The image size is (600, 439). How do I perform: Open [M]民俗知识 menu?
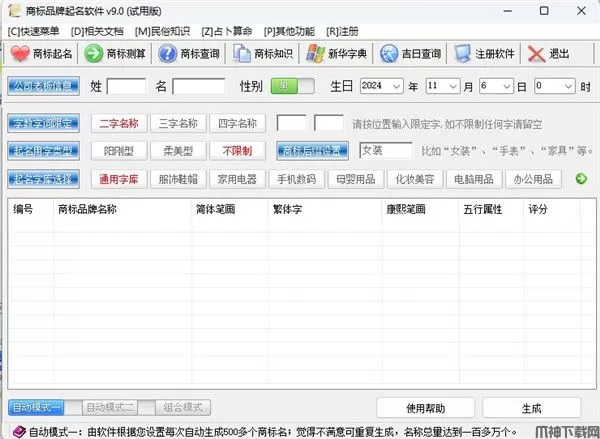click(162, 31)
